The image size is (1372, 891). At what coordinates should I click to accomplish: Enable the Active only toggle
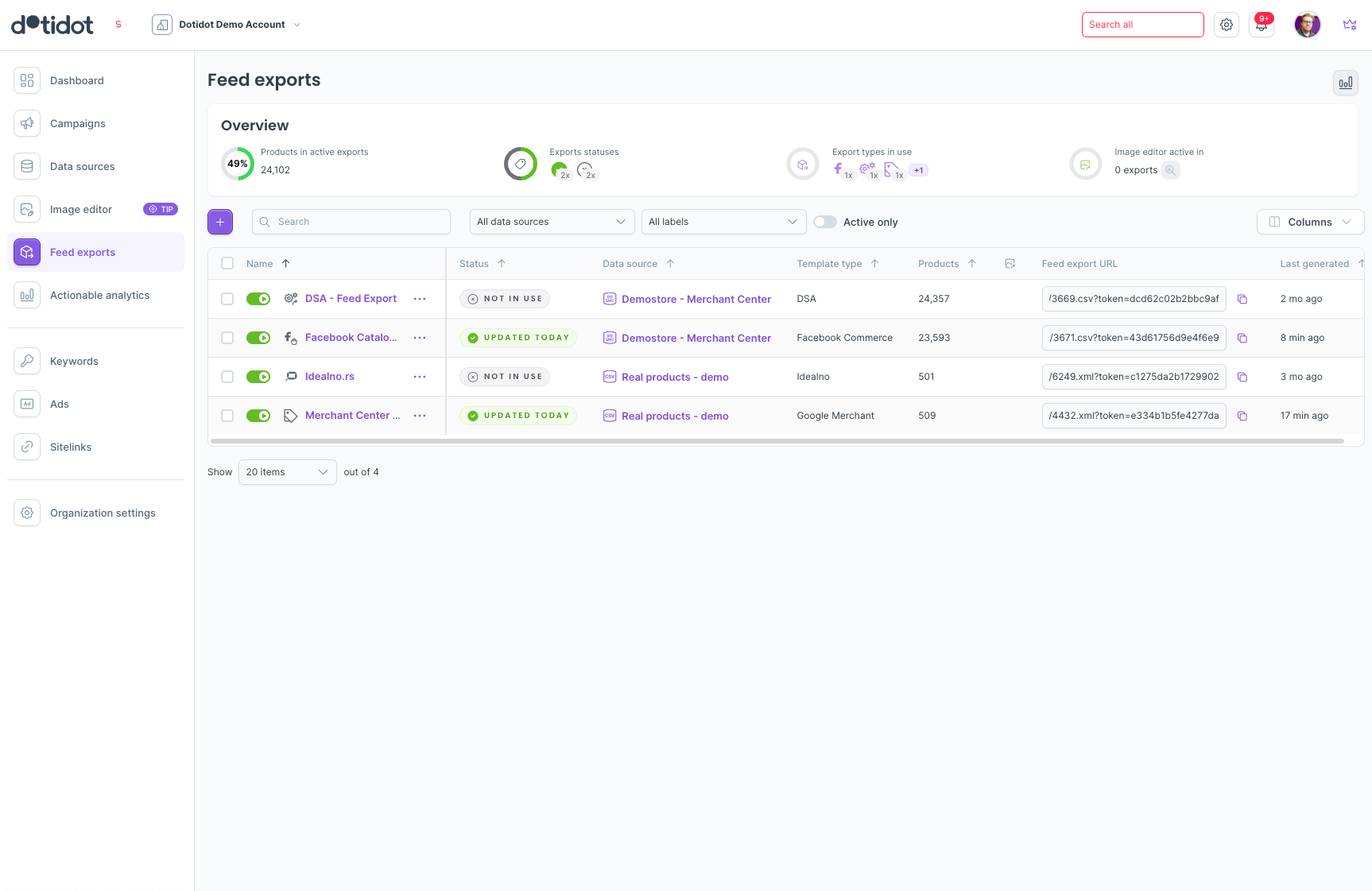(825, 222)
